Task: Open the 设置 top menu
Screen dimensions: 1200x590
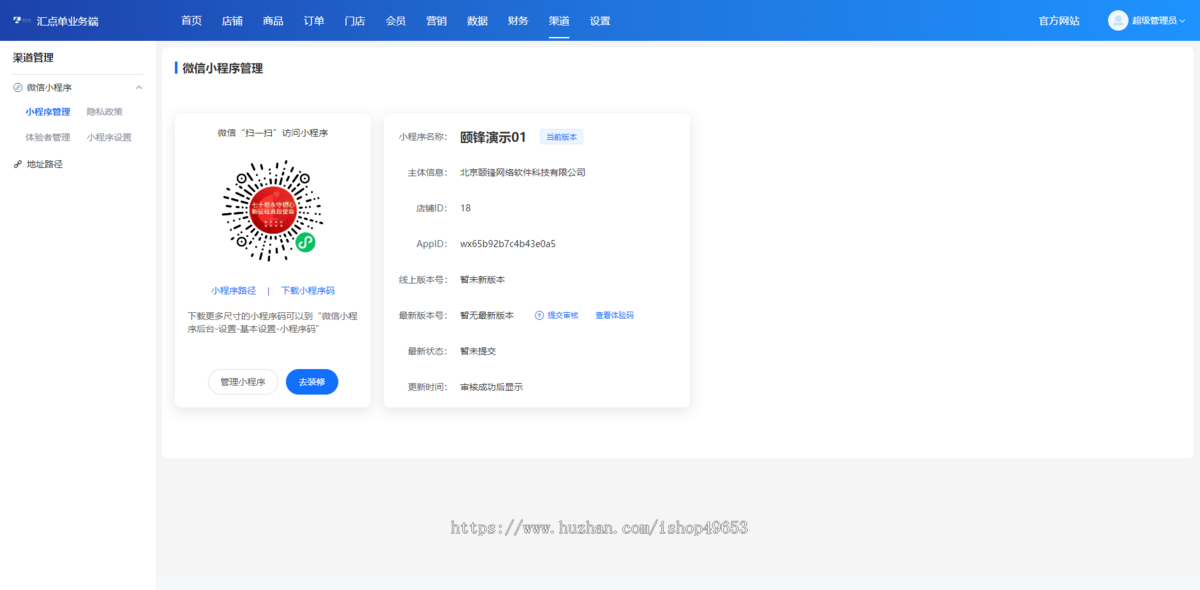Action: 600,20
